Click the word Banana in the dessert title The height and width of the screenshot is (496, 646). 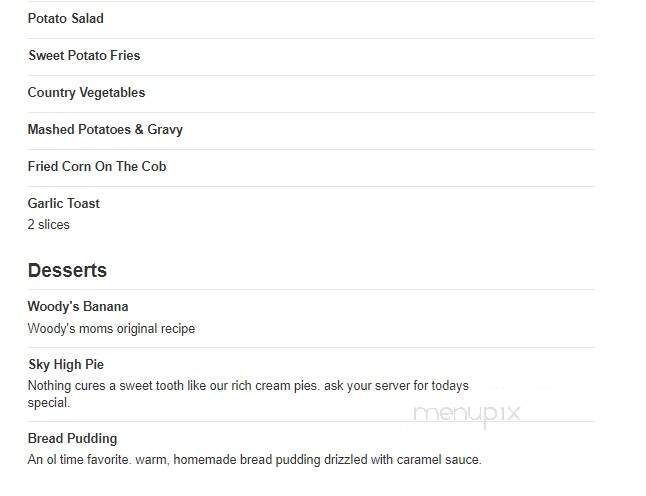point(105,306)
